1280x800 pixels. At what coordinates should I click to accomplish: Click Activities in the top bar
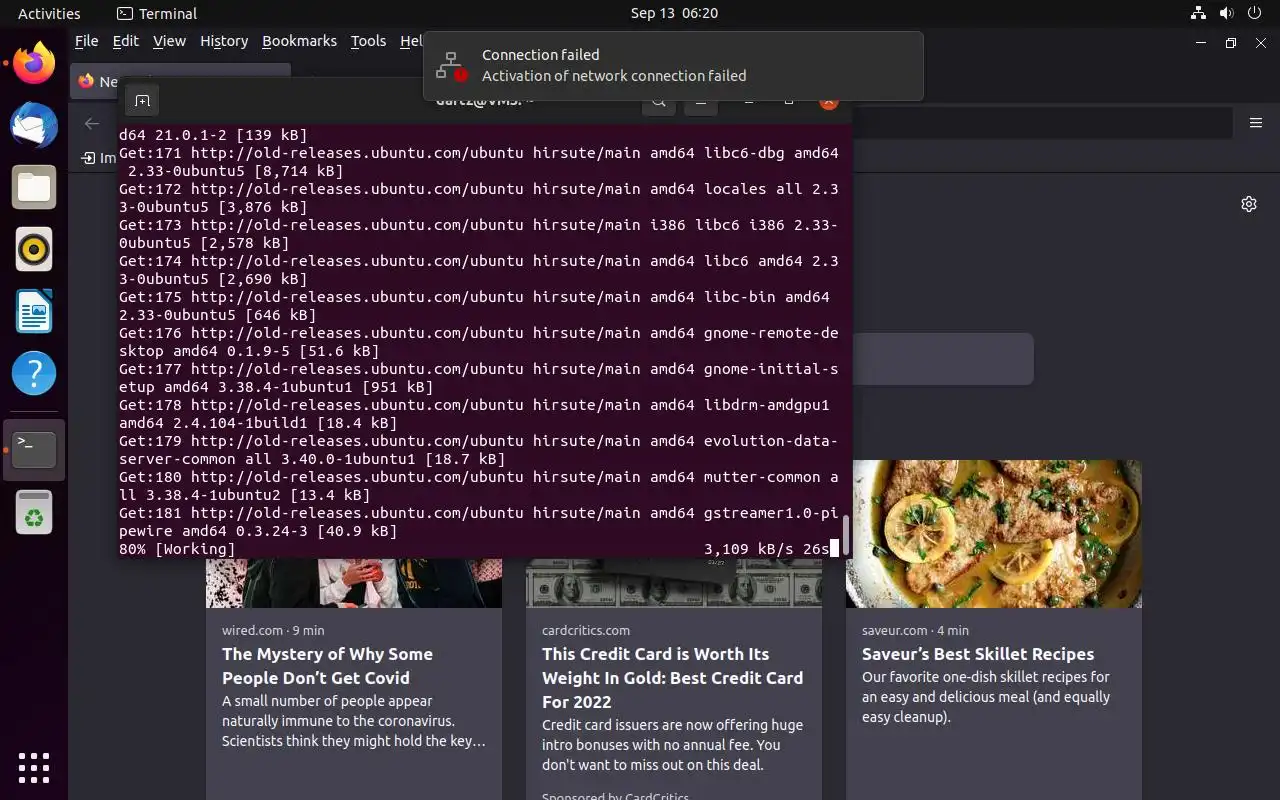pos(49,13)
